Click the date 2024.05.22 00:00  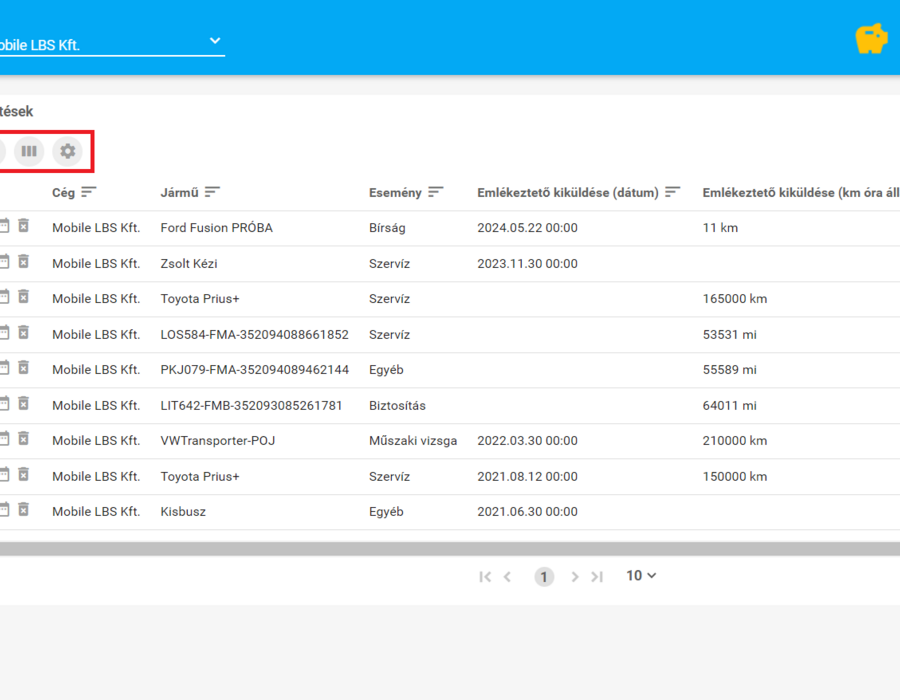tap(527, 228)
